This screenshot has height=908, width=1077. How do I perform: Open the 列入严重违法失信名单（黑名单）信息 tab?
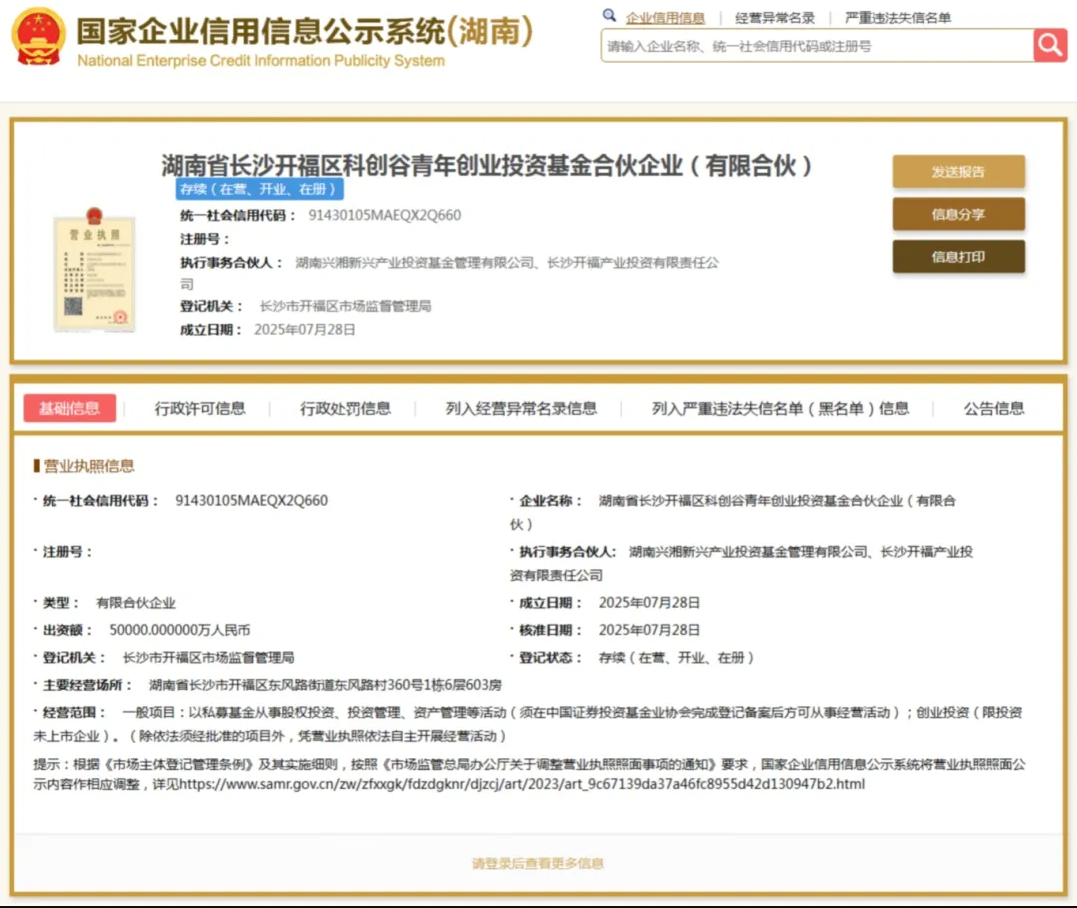(x=780, y=408)
